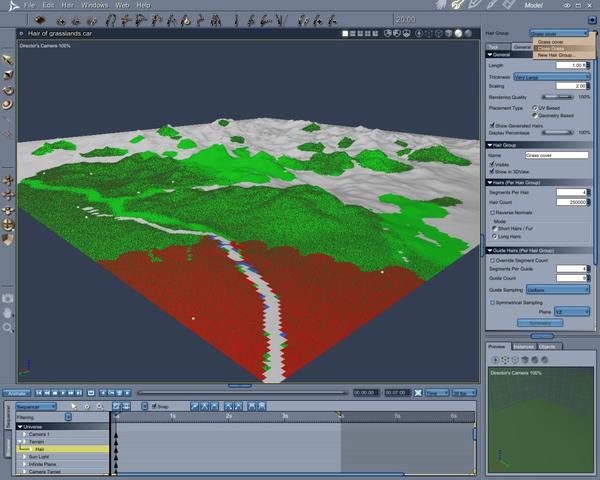Collapse the Universe tree node
The height and width of the screenshot is (480, 600).
point(20,427)
